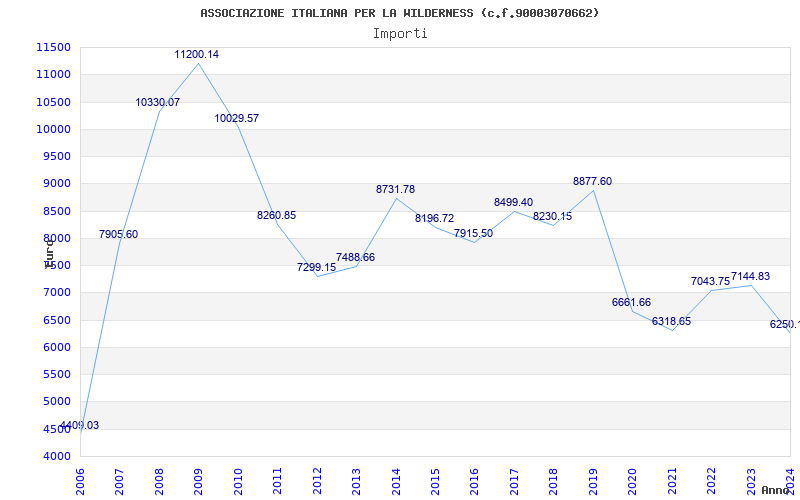Click the 9000 y-axis tick label
800x500 pixels.
56,184
